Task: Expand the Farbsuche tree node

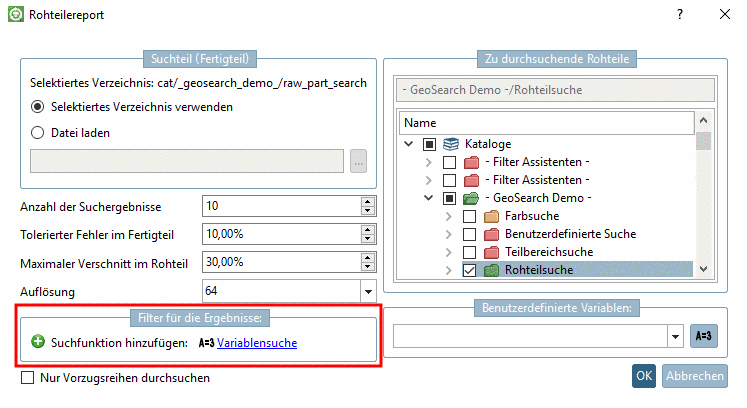Action: (x=449, y=216)
